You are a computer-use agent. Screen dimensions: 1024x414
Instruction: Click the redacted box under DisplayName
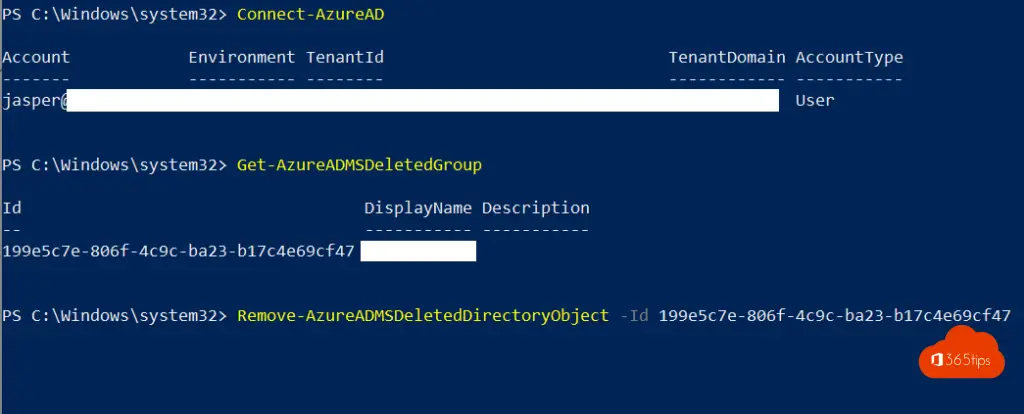pyautogui.click(x=418, y=251)
